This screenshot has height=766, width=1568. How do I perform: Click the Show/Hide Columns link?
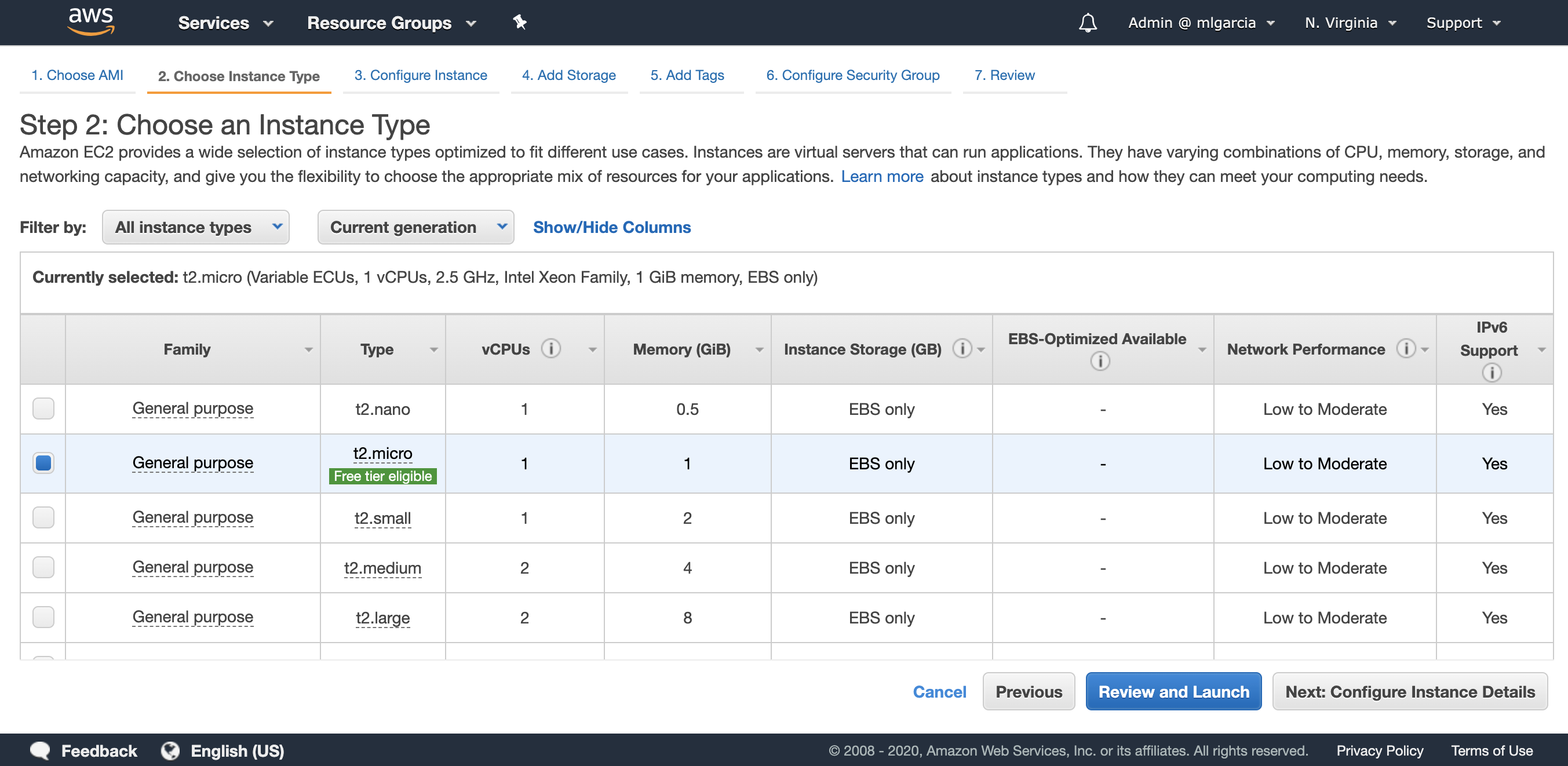click(612, 227)
